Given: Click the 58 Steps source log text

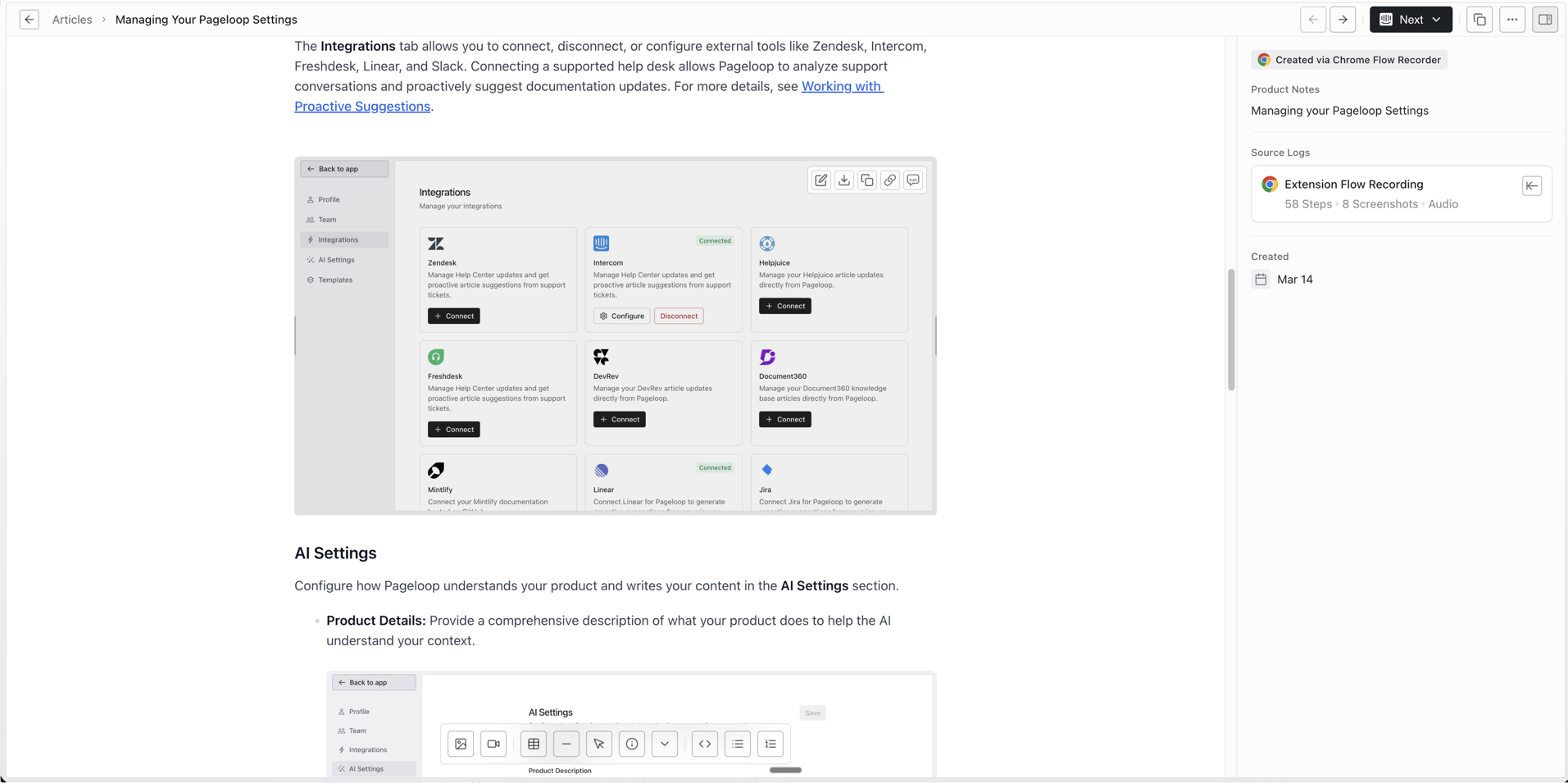Looking at the screenshot, I should 1308,204.
